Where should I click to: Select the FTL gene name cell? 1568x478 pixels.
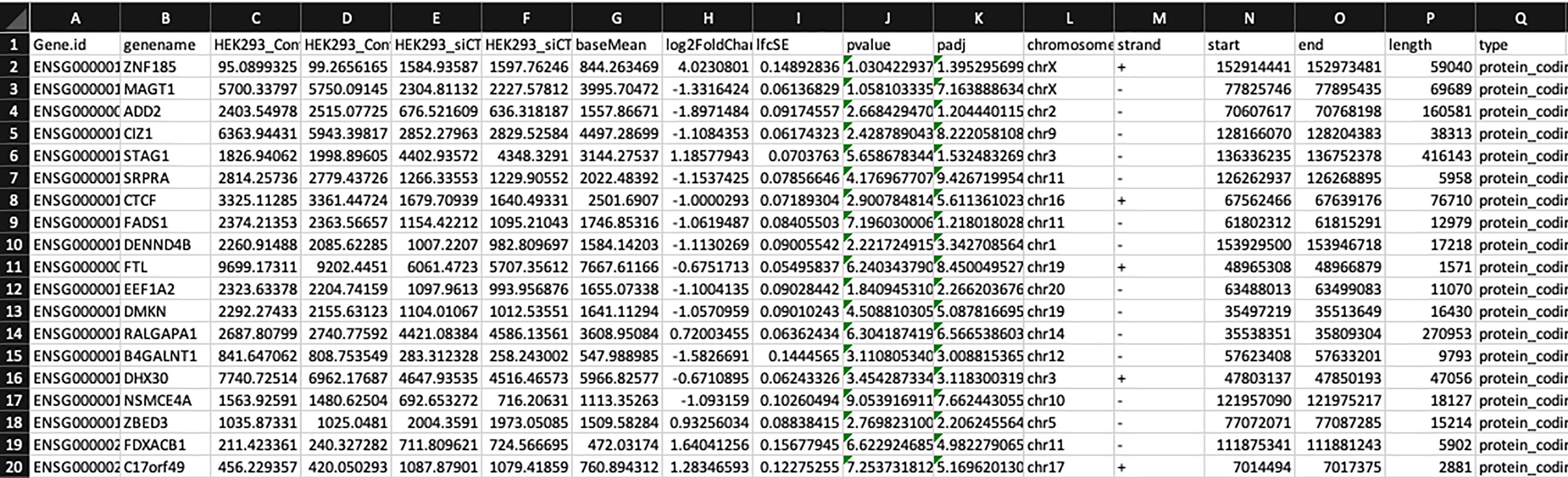(x=165, y=267)
